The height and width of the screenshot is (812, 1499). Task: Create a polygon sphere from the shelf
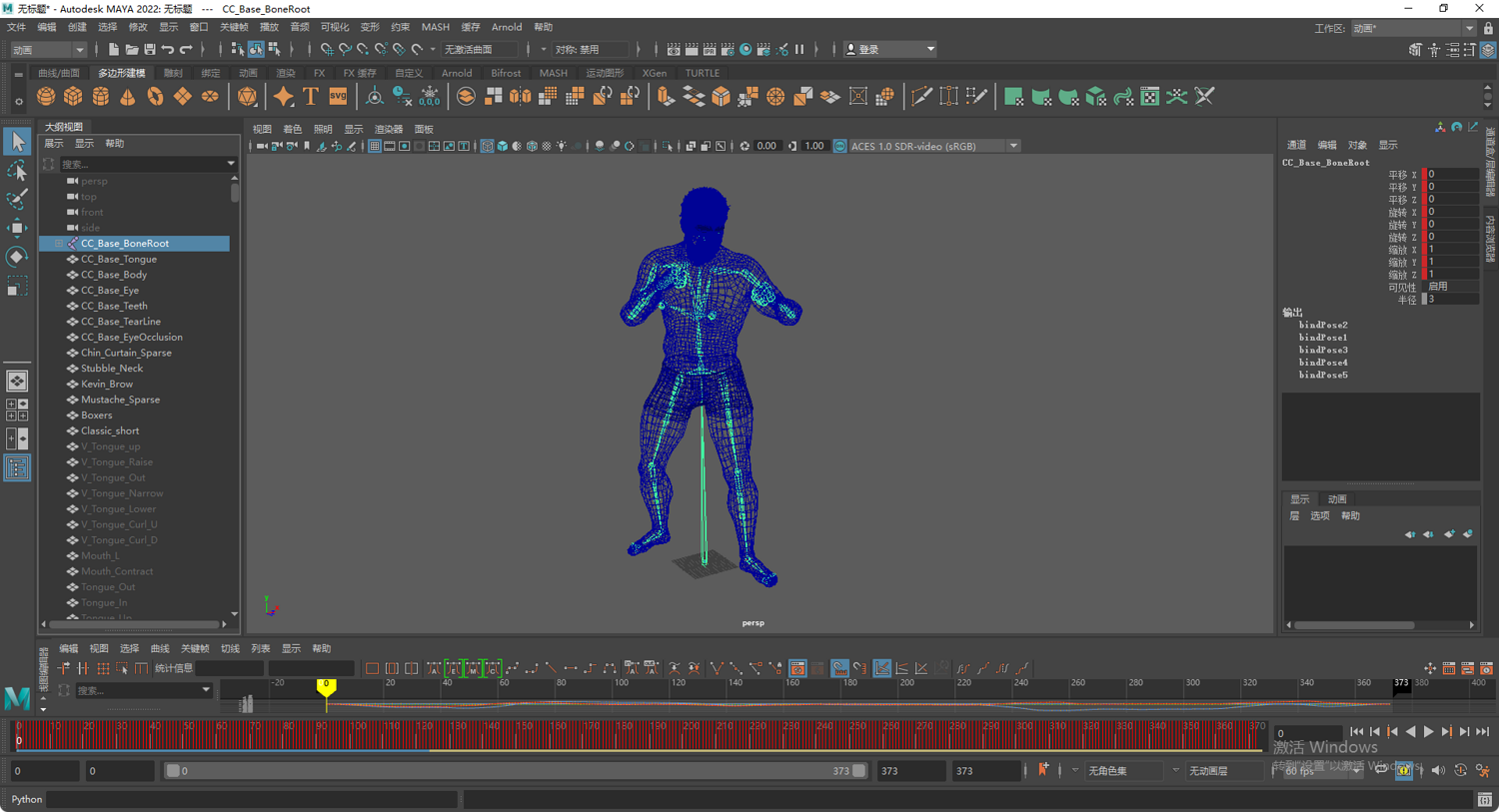46,97
